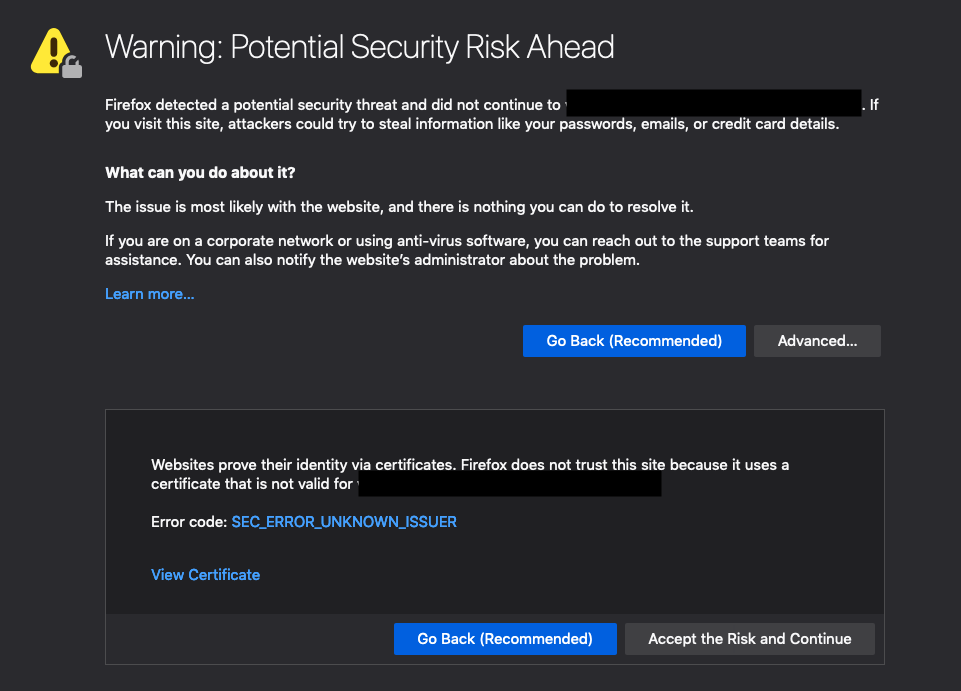Click the paragraph starting 'If you are on a corporate network'

(x=466, y=250)
